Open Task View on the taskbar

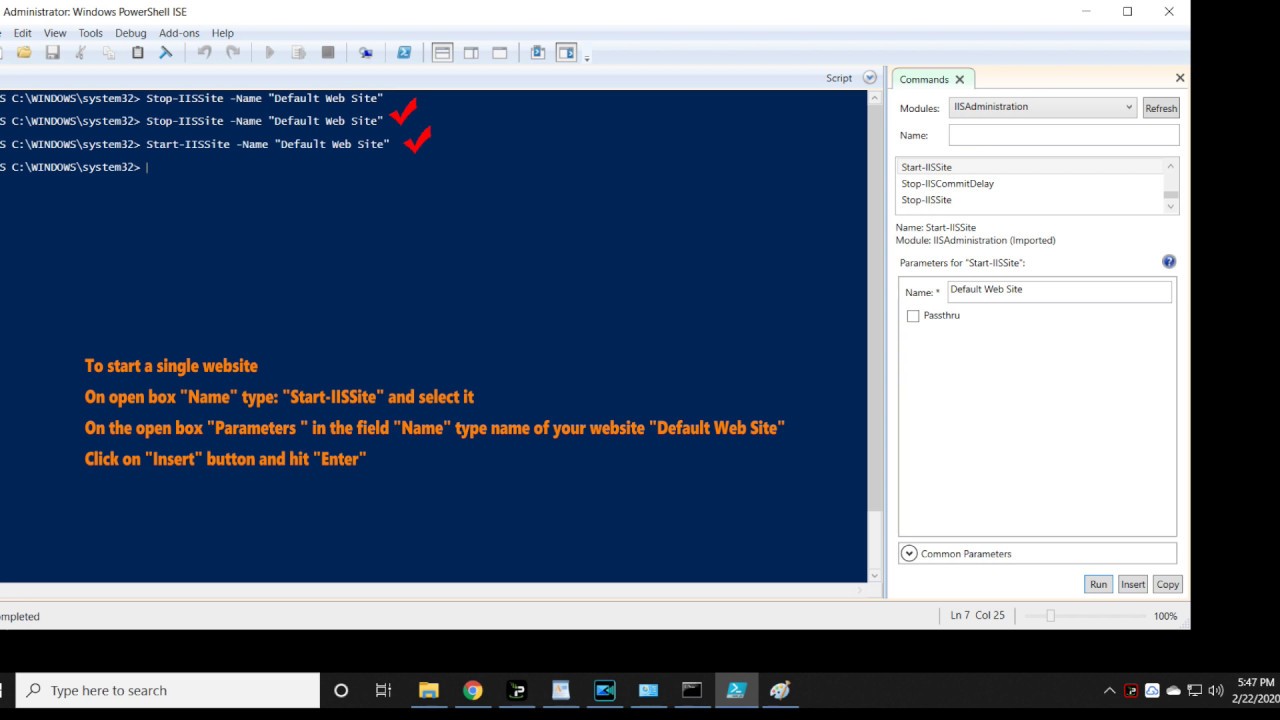click(383, 690)
